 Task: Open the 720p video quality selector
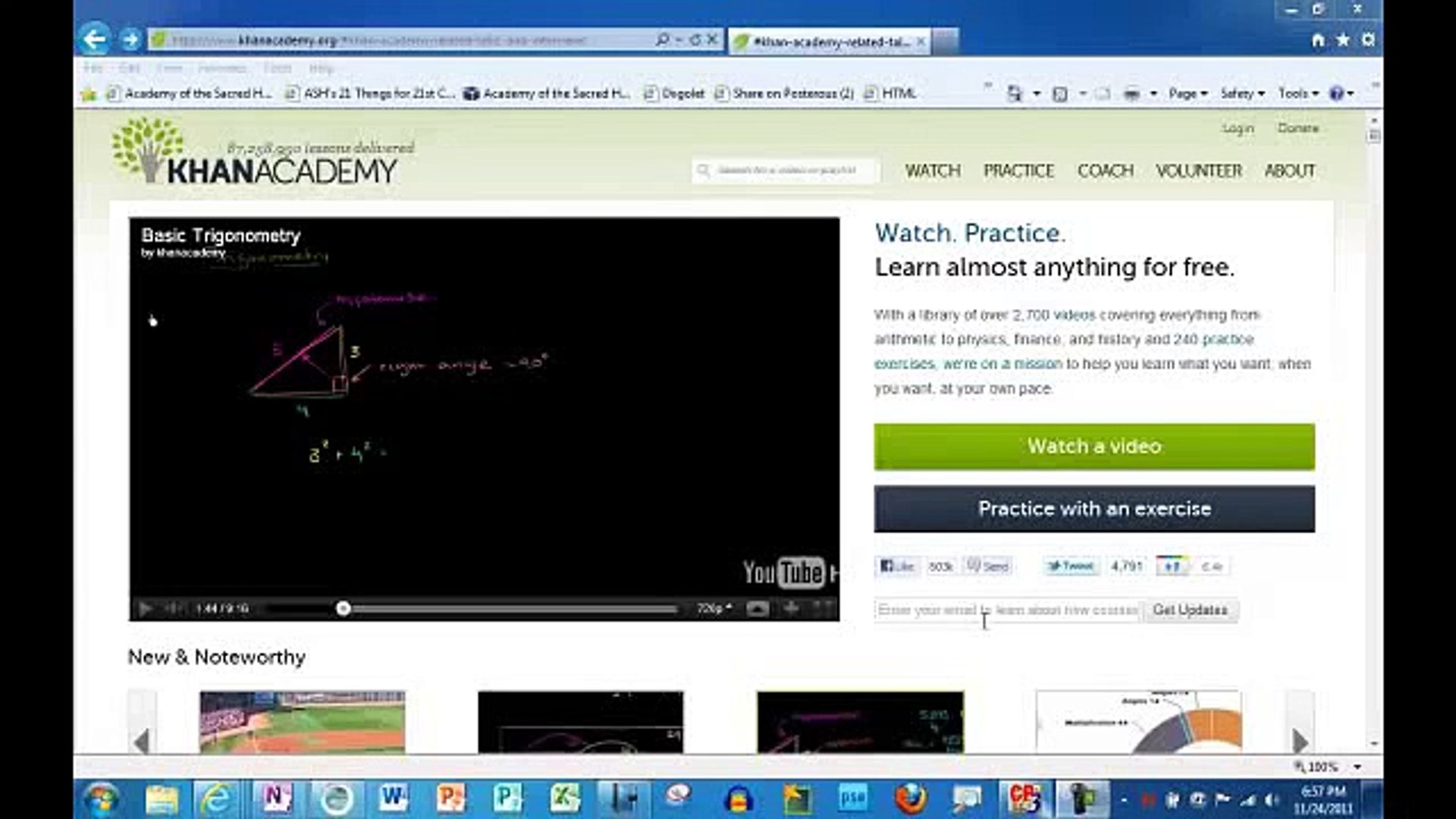point(714,608)
